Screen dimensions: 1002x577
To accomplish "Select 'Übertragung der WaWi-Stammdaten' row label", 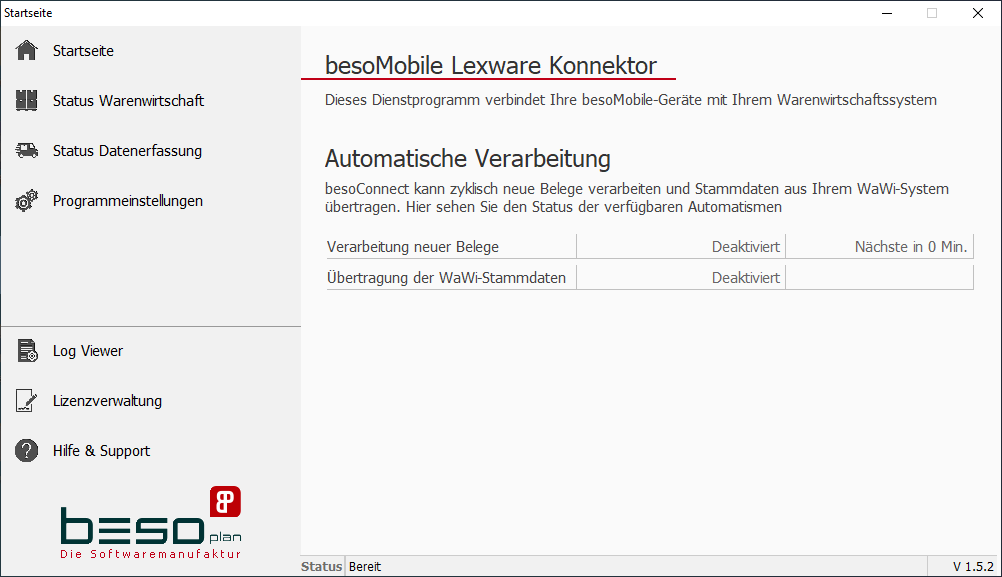I will tap(446, 277).
